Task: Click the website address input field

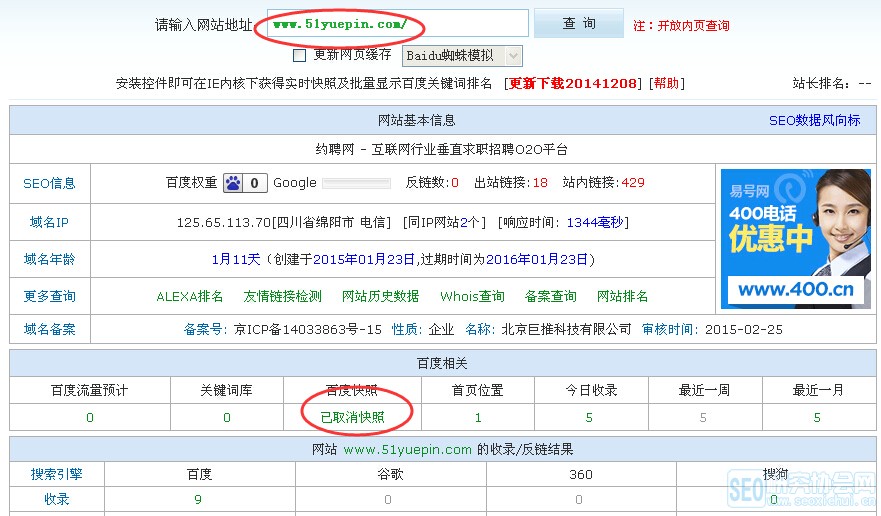Action: pos(397,24)
